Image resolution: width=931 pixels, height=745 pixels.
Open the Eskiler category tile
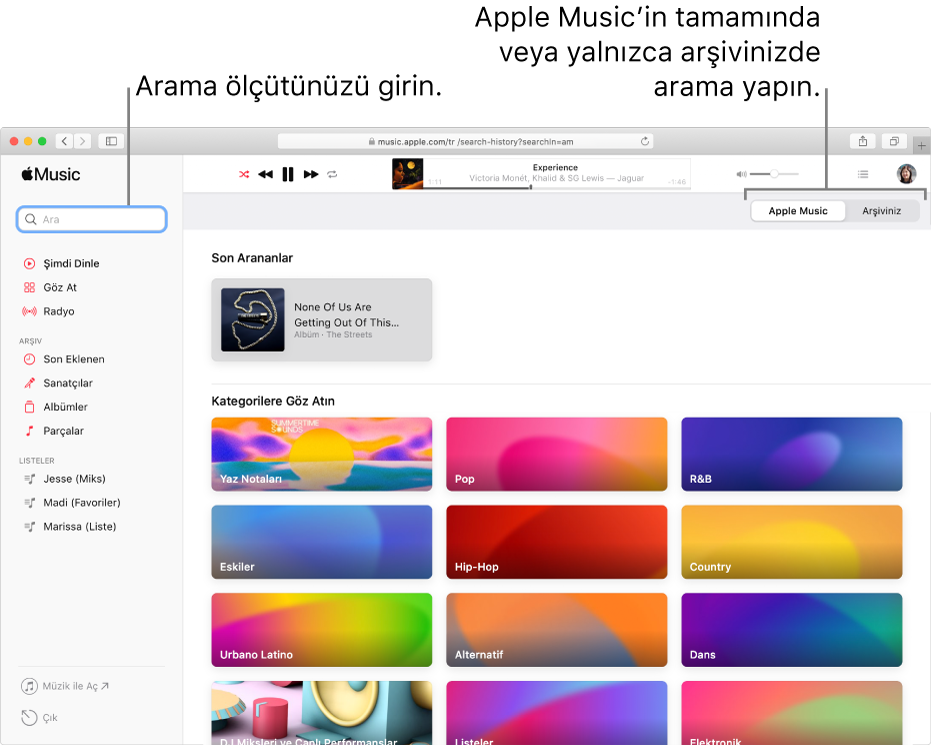coord(322,542)
